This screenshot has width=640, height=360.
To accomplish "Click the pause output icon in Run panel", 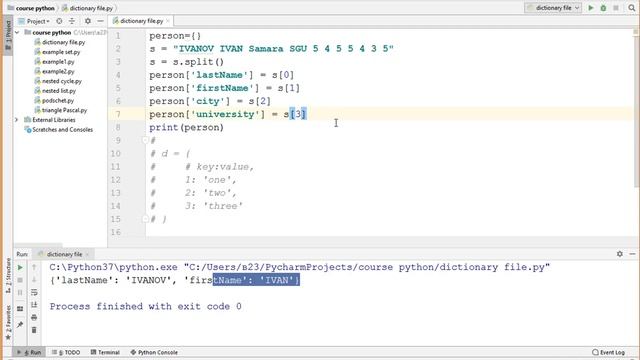I will tap(20, 292).
